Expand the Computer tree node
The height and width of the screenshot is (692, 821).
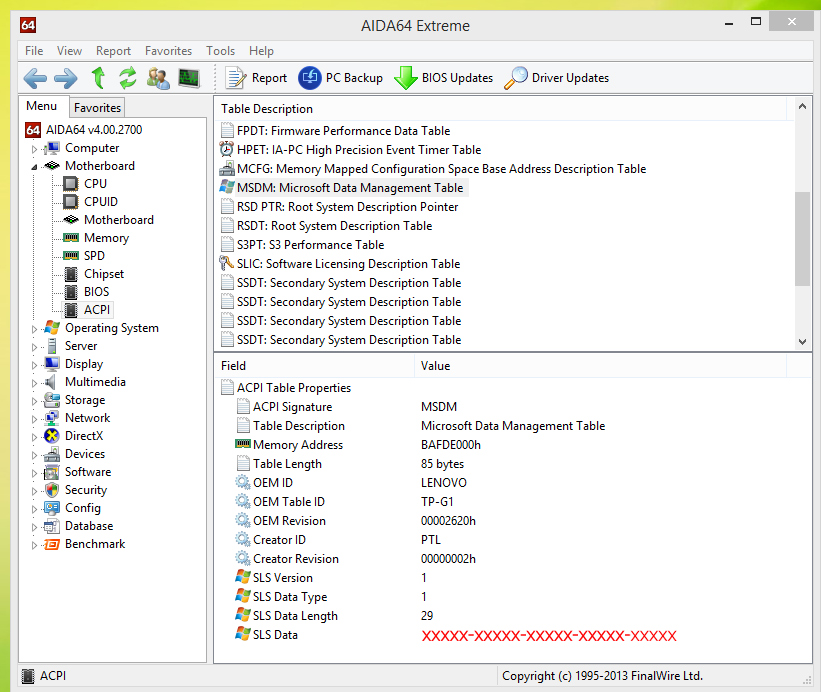tap(34, 149)
